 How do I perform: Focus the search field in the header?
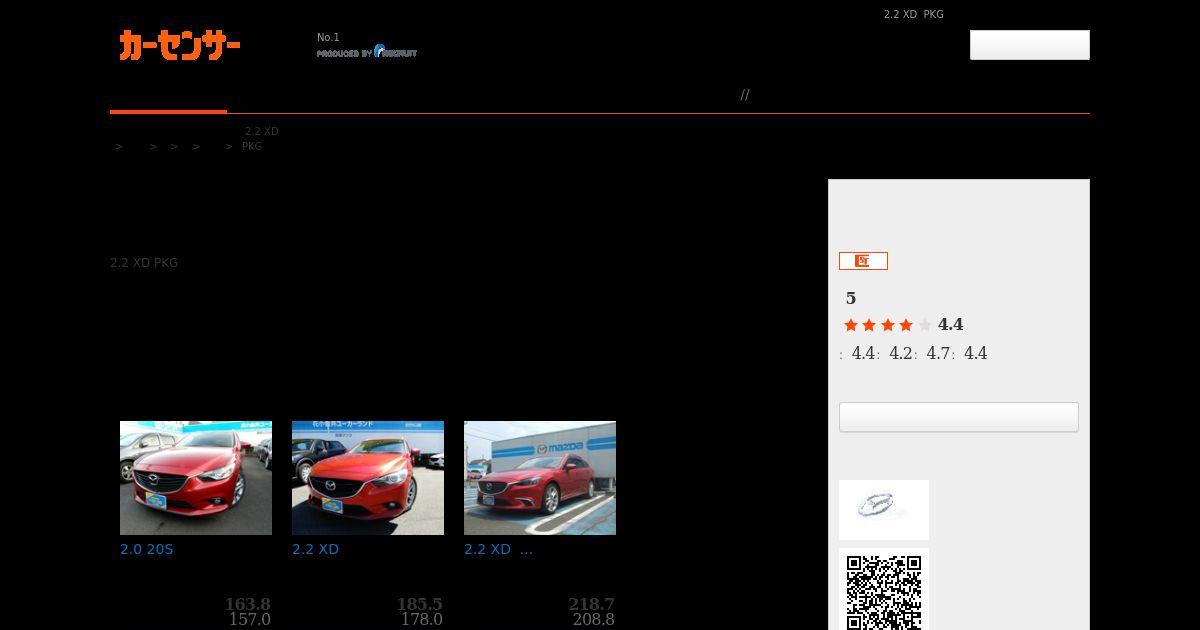click(x=1029, y=45)
